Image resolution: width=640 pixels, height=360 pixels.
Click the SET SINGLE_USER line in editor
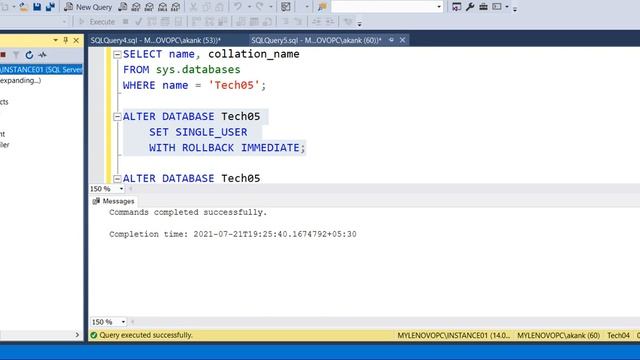198,132
